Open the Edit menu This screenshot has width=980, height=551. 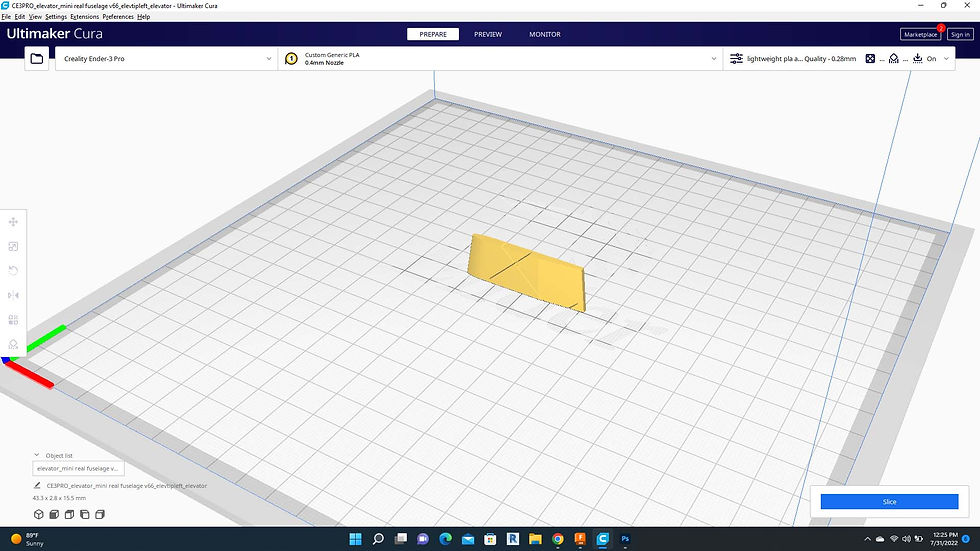click(x=20, y=17)
